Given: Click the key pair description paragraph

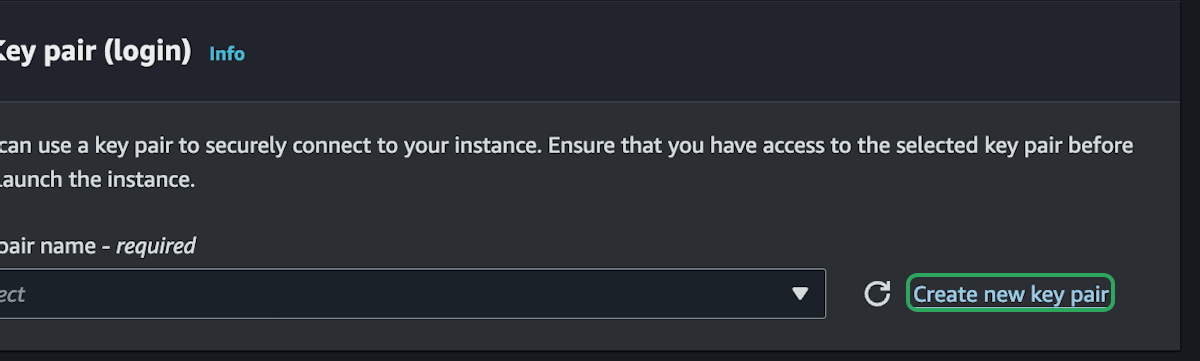Looking at the screenshot, I should coord(566,163).
